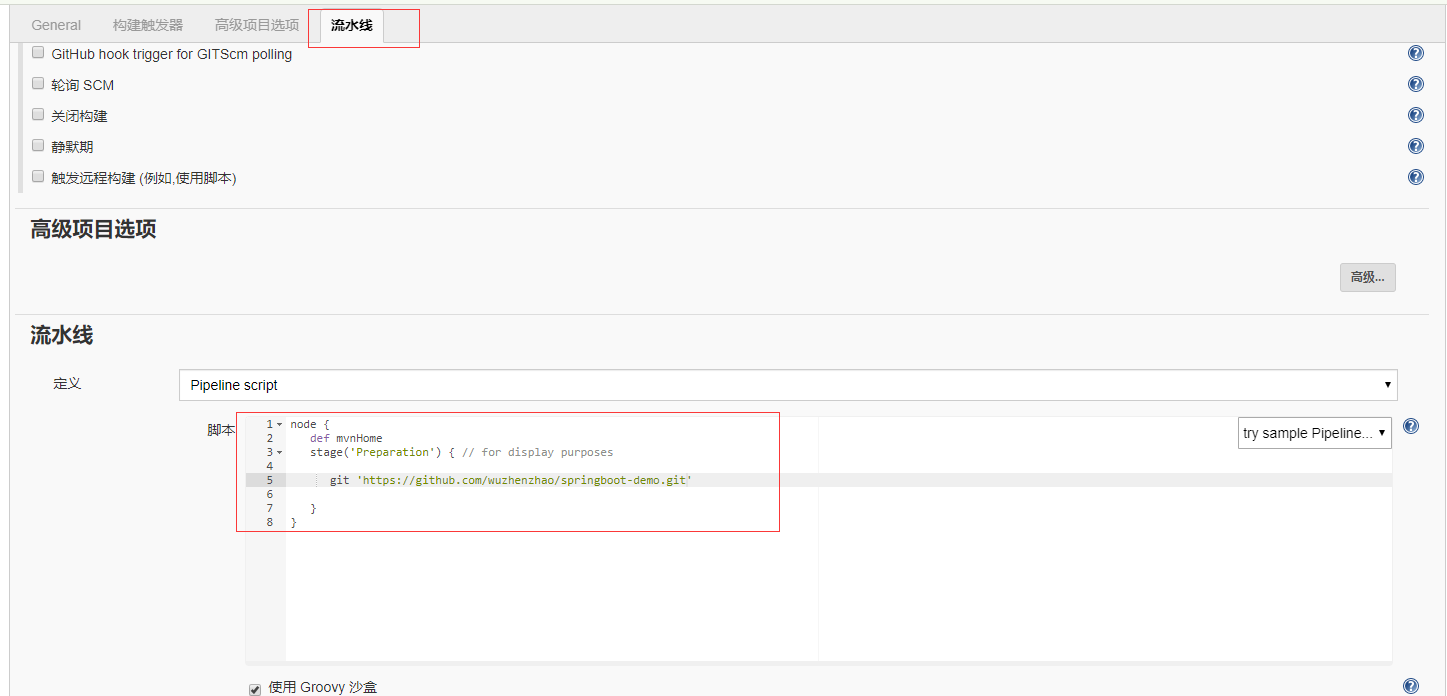Viewport: 1447px width, 696px height.
Task: Tick the 轮询 SCM checkbox
Action: click(x=38, y=84)
